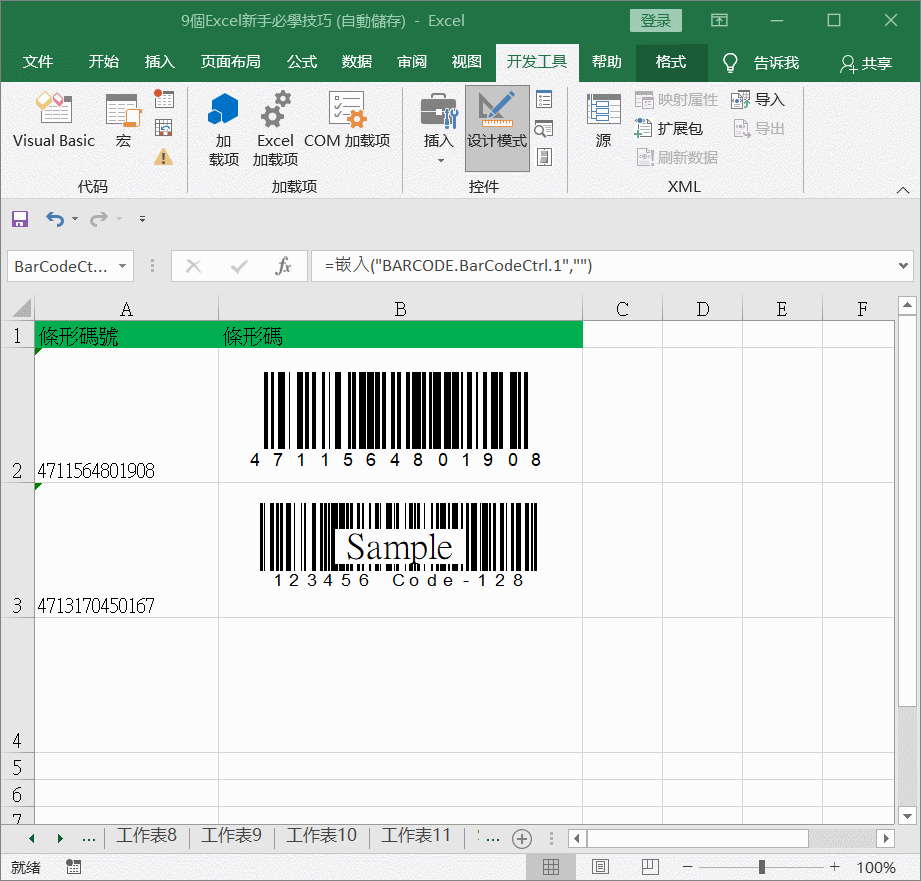Screen dimensions: 921x881
Task: Cancel the formula bar entry
Action: 193,267
